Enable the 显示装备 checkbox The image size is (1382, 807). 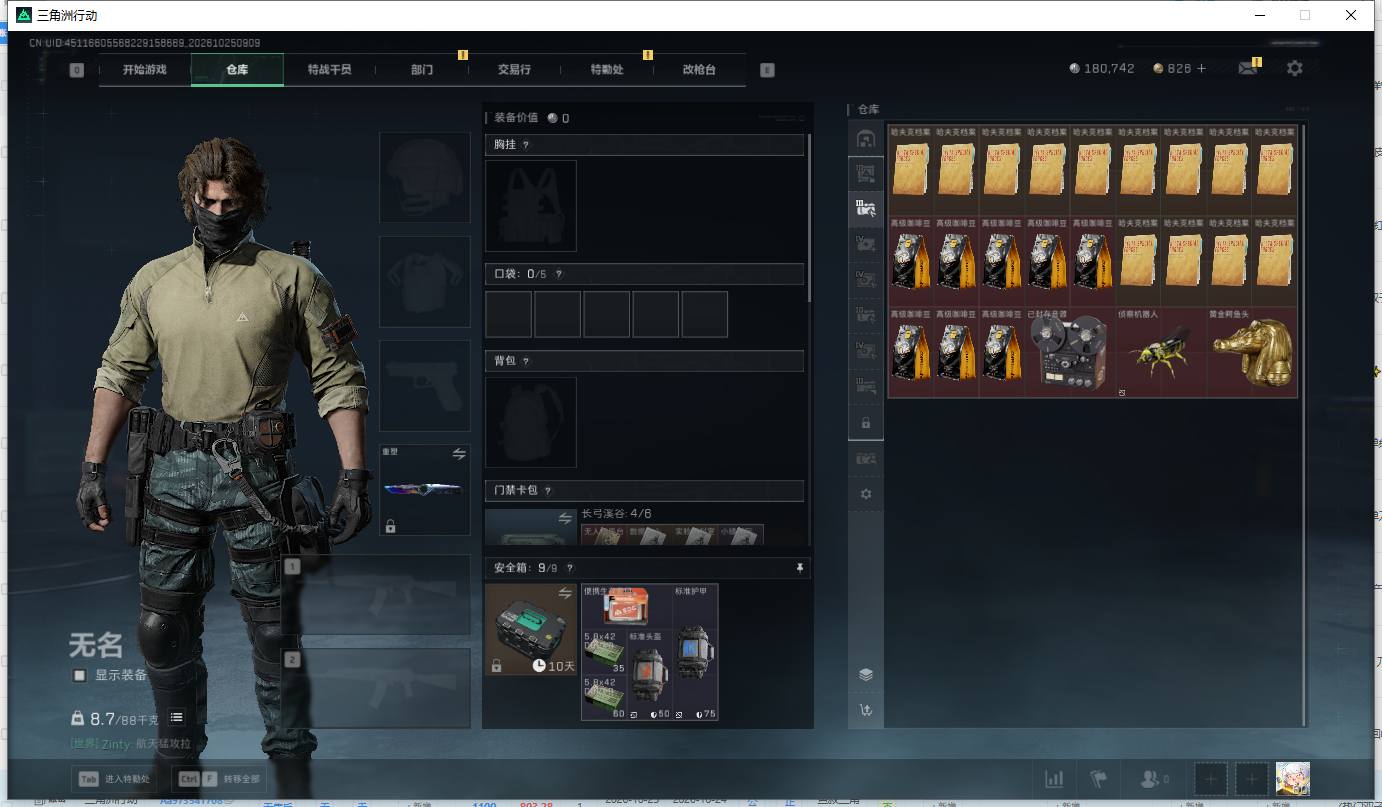point(79,675)
